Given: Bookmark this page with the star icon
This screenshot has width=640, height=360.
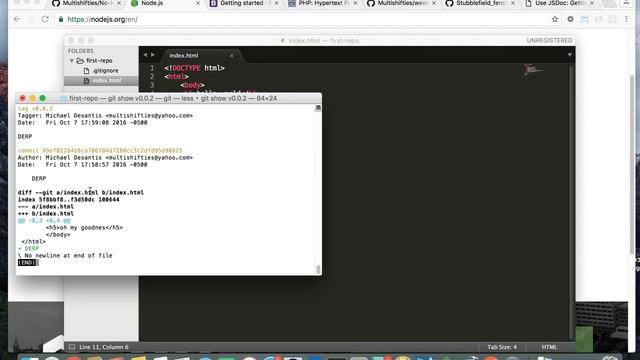Looking at the screenshot, I should pos(555,19).
